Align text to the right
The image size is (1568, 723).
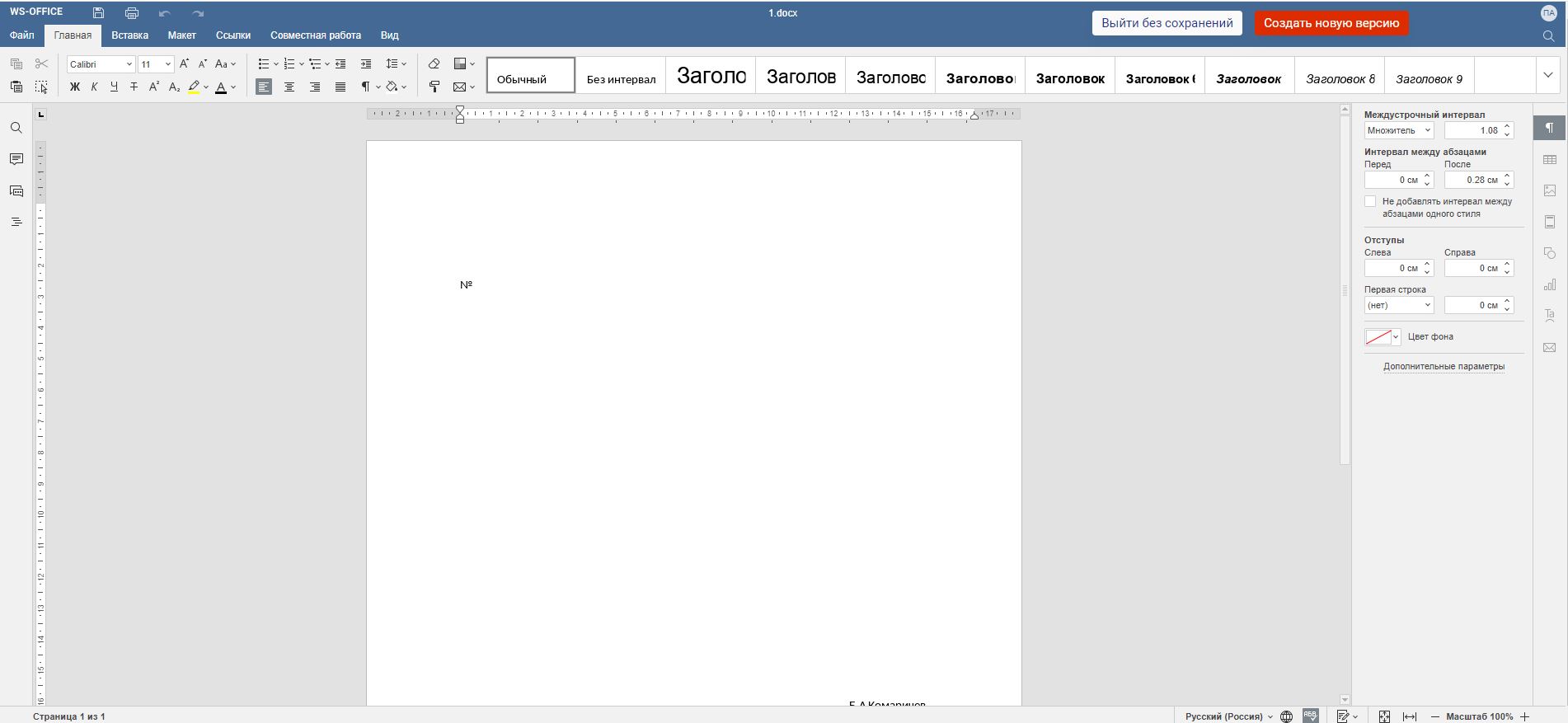point(315,87)
